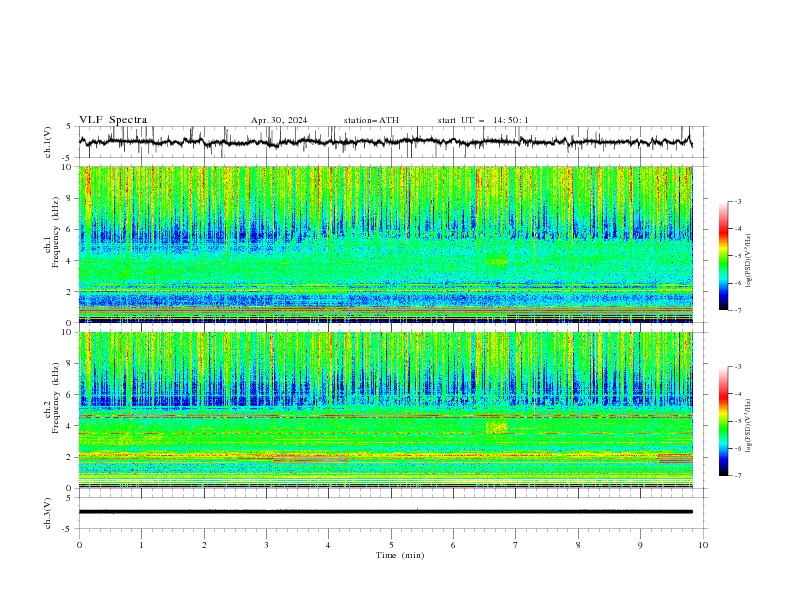Select the ch.1 colorbar "log(PSD)(V²/Hz)" label
The height and width of the screenshot is (612, 792).
click(x=748, y=261)
